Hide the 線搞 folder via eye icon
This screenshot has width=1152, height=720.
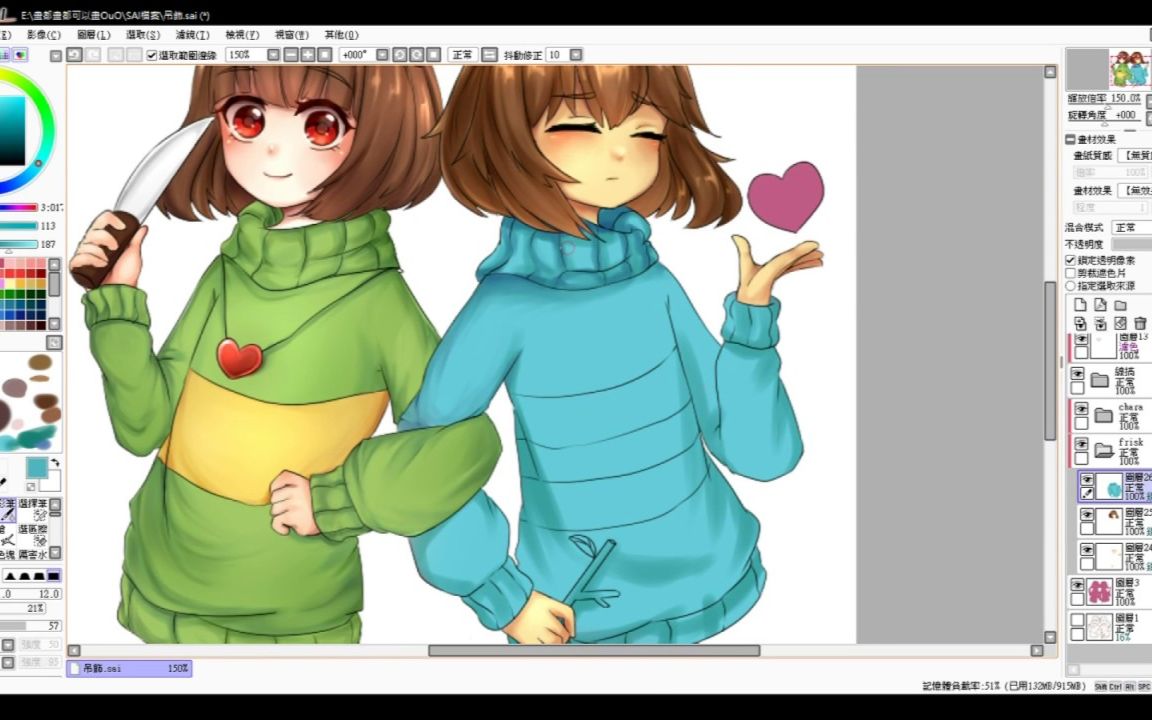pyautogui.click(x=1077, y=373)
